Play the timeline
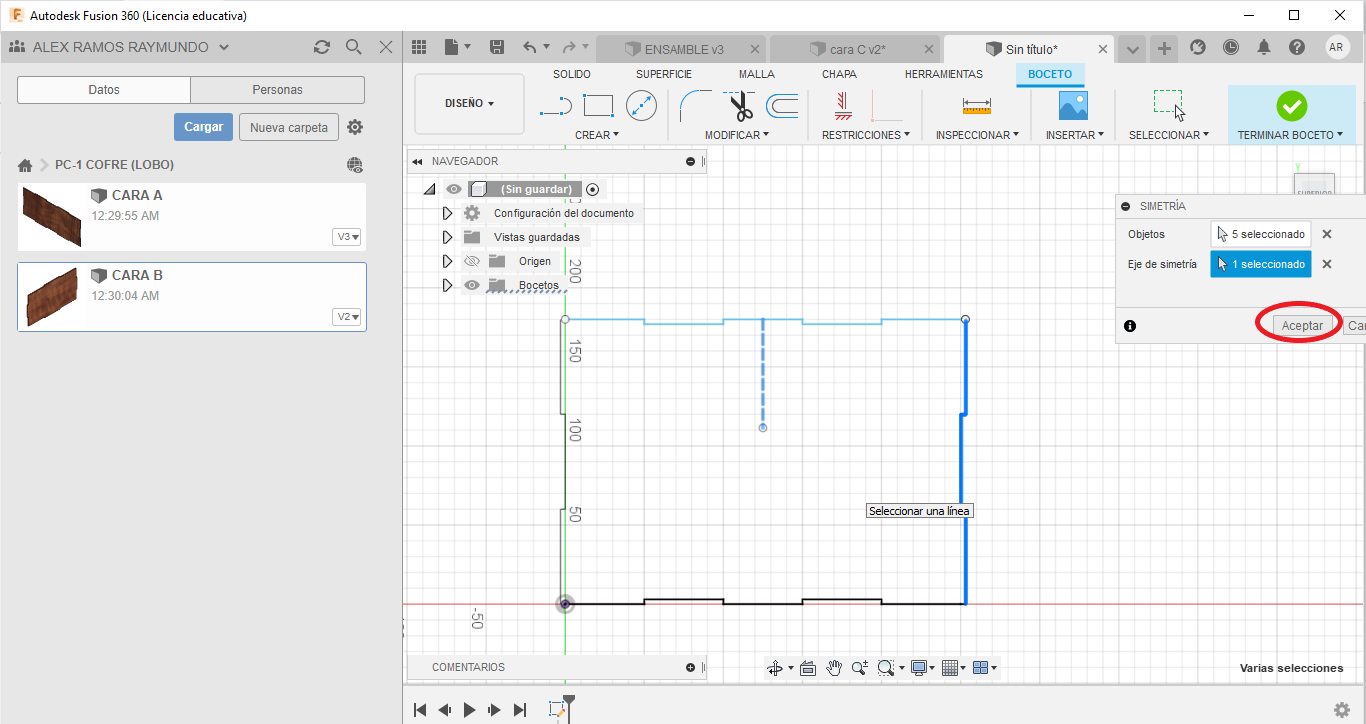This screenshot has height=724, width=1366. pos(470,710)
